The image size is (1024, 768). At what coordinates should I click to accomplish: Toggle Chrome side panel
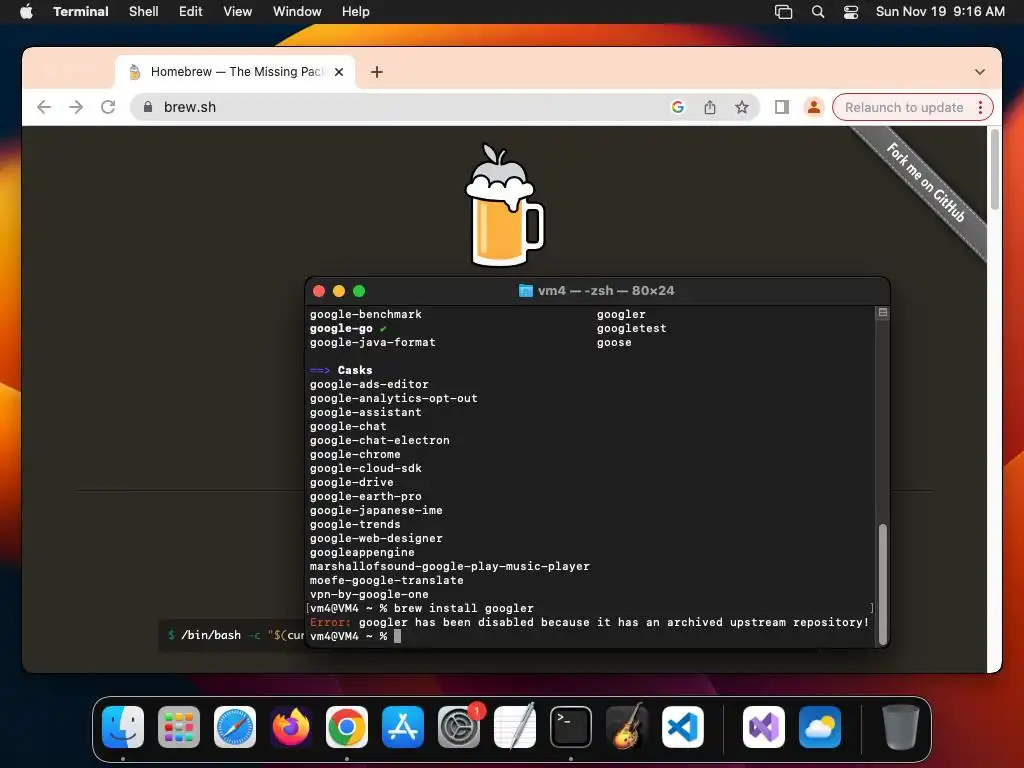coord(782,107)
